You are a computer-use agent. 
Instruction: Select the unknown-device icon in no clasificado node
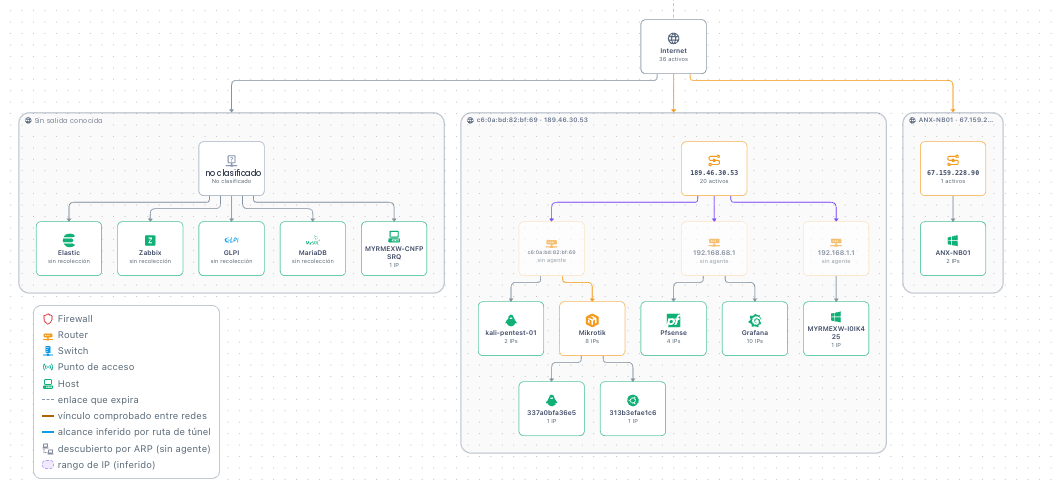[231, 160]
